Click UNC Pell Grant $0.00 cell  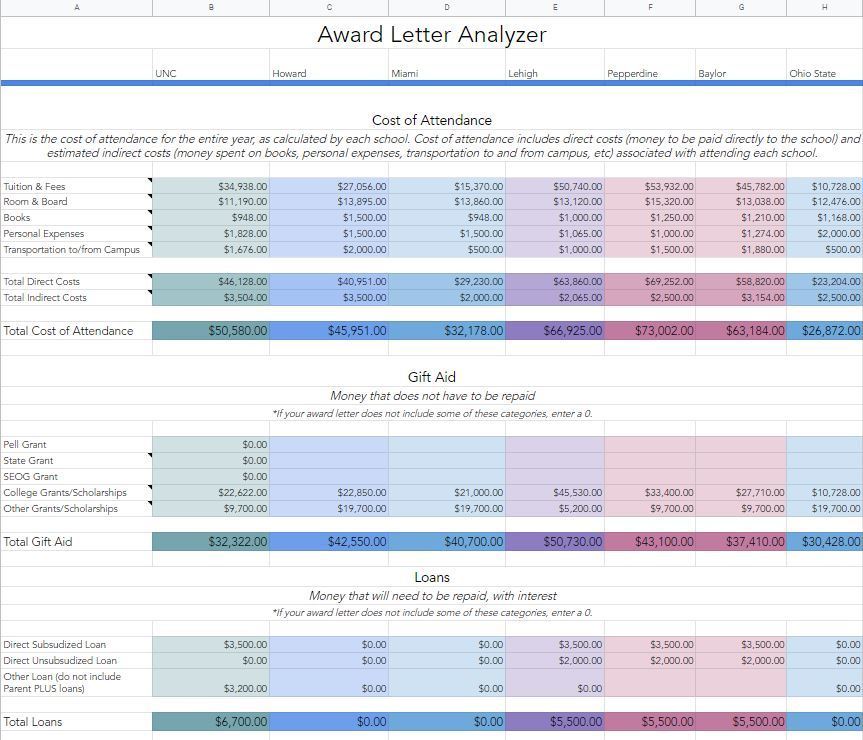point(211,444)
